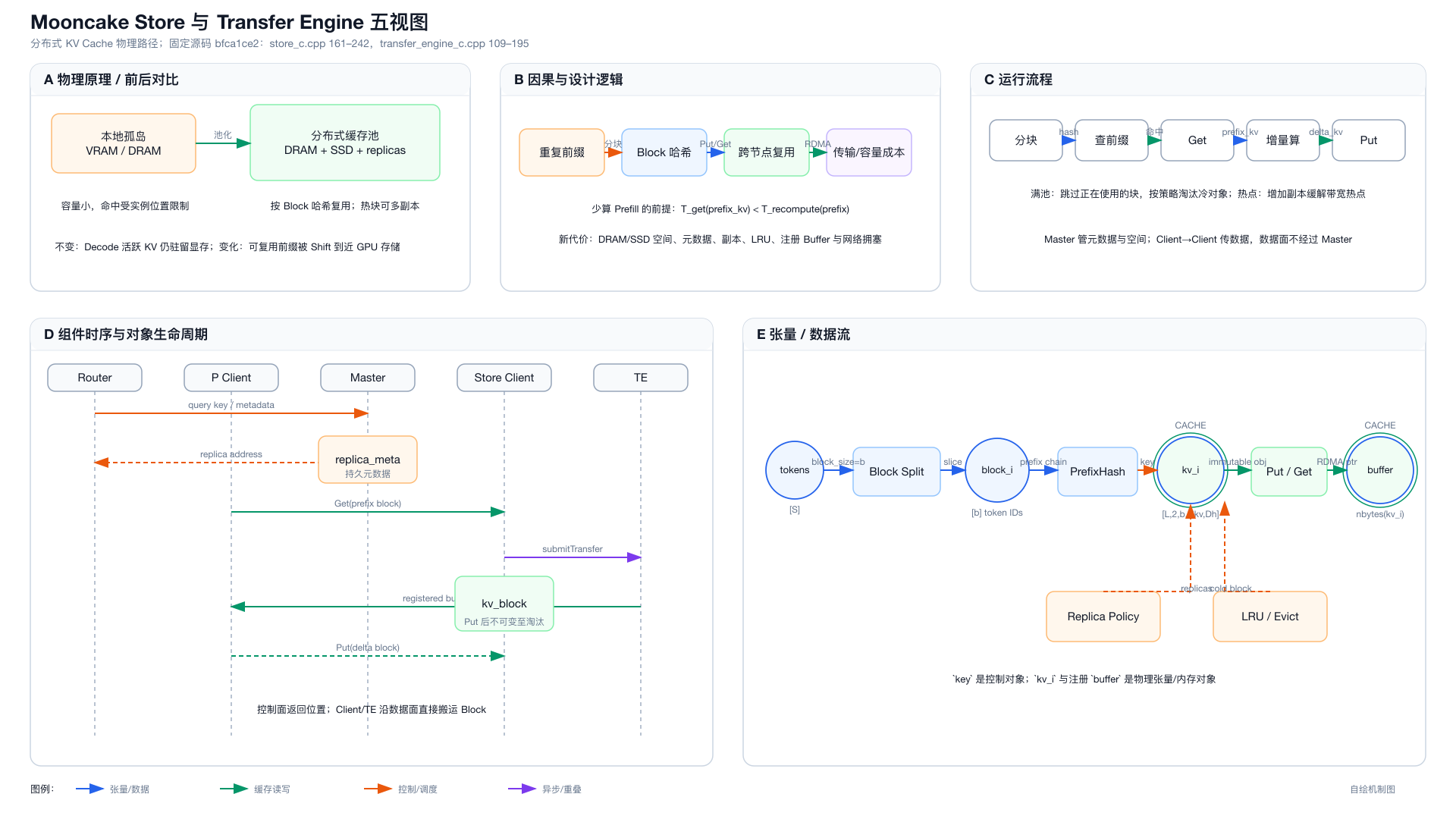Click the text 容量小，命中受实例位置限制
This screenshot has width=1456, height=819.
click(125, 206)
